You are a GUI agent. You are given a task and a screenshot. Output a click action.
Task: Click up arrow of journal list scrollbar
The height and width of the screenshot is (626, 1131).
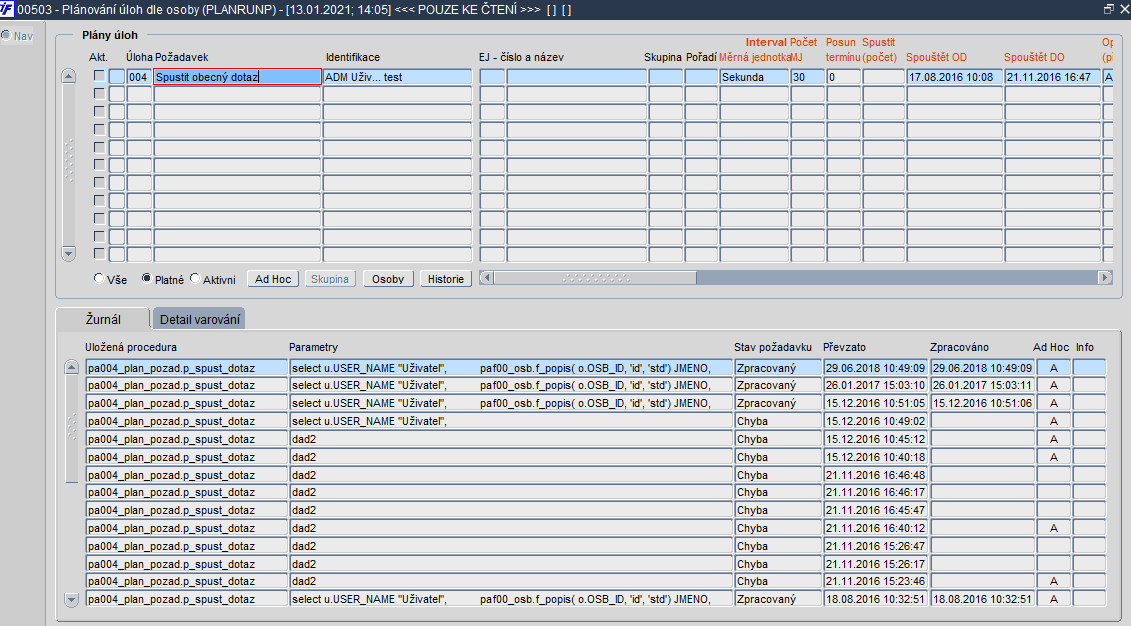point(71,367)
